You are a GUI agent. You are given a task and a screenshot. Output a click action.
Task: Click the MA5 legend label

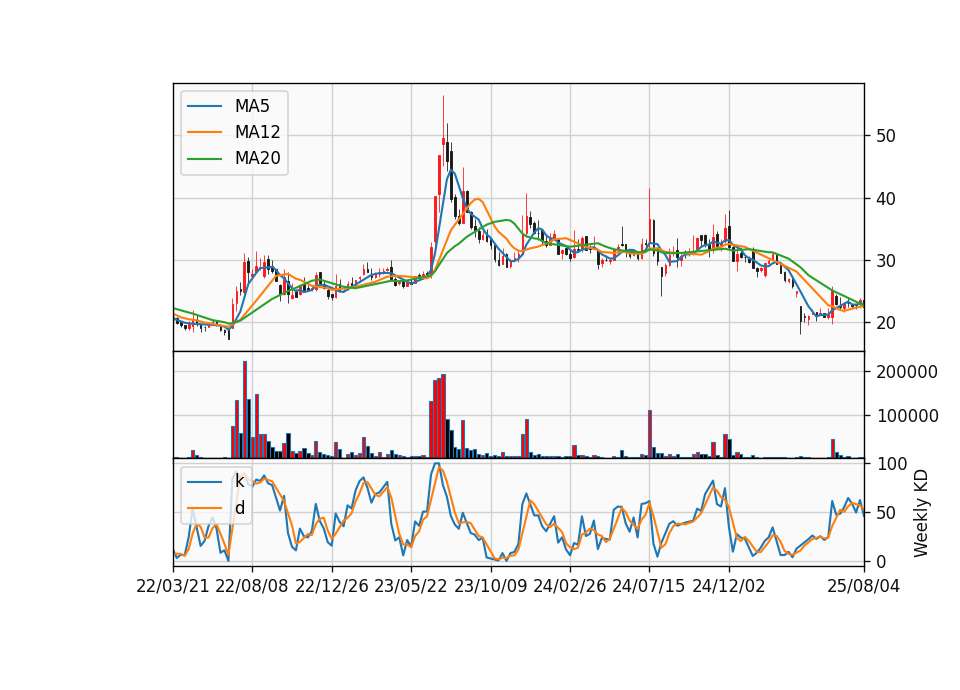point(252,106)
